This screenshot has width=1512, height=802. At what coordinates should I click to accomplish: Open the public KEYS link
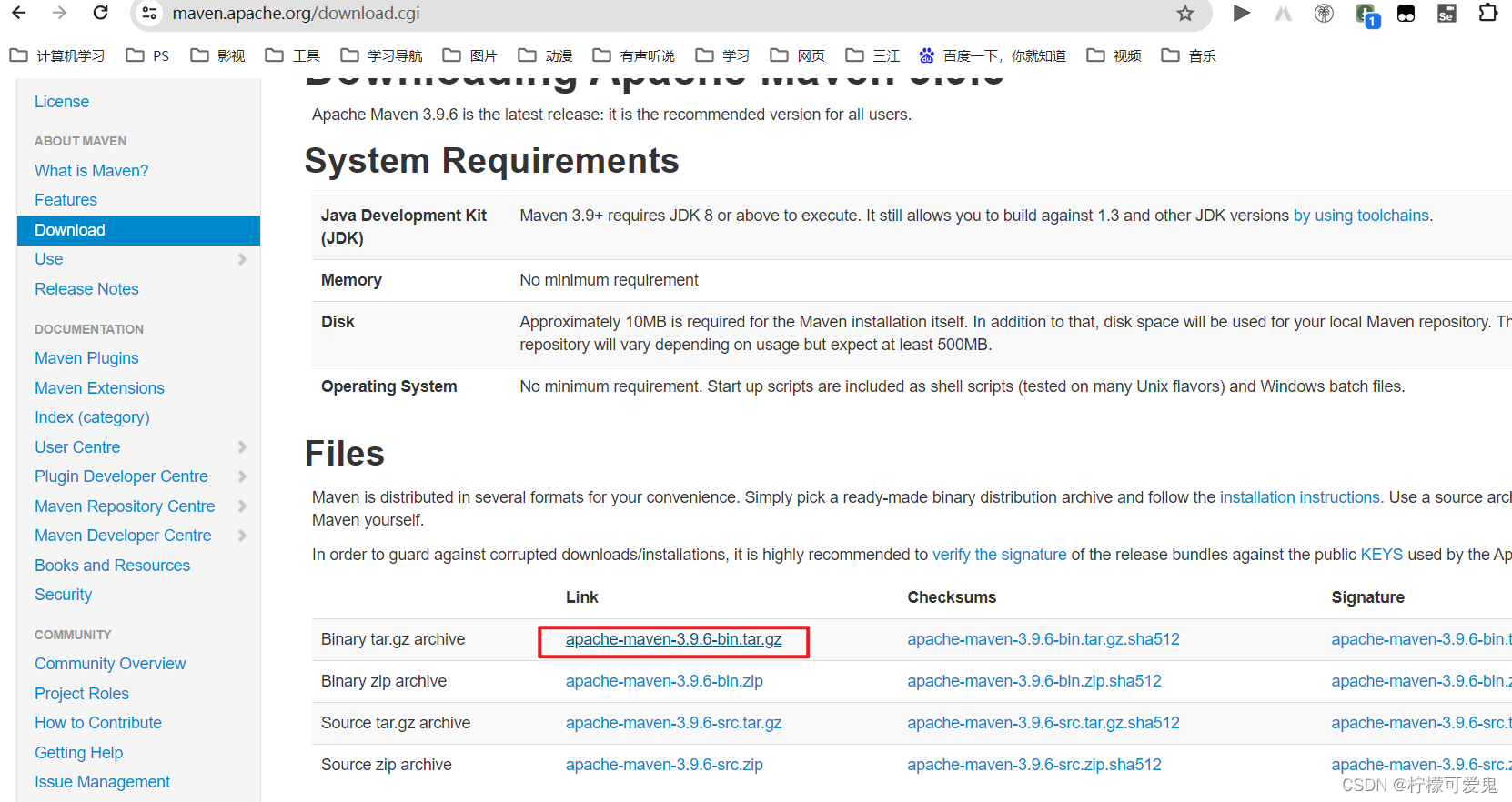(1382, 555)
